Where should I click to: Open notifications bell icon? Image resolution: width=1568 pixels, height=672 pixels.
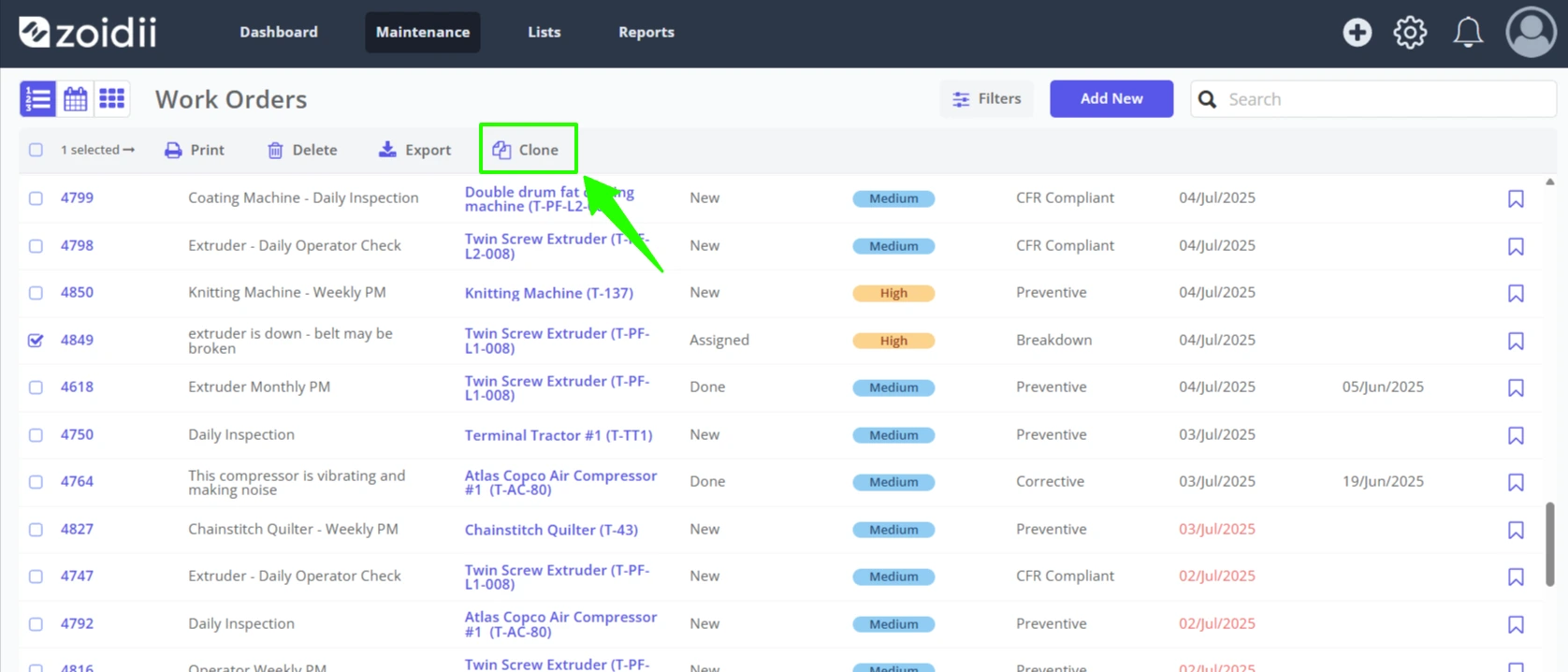pyautogui.click(x=1468, y=32)
